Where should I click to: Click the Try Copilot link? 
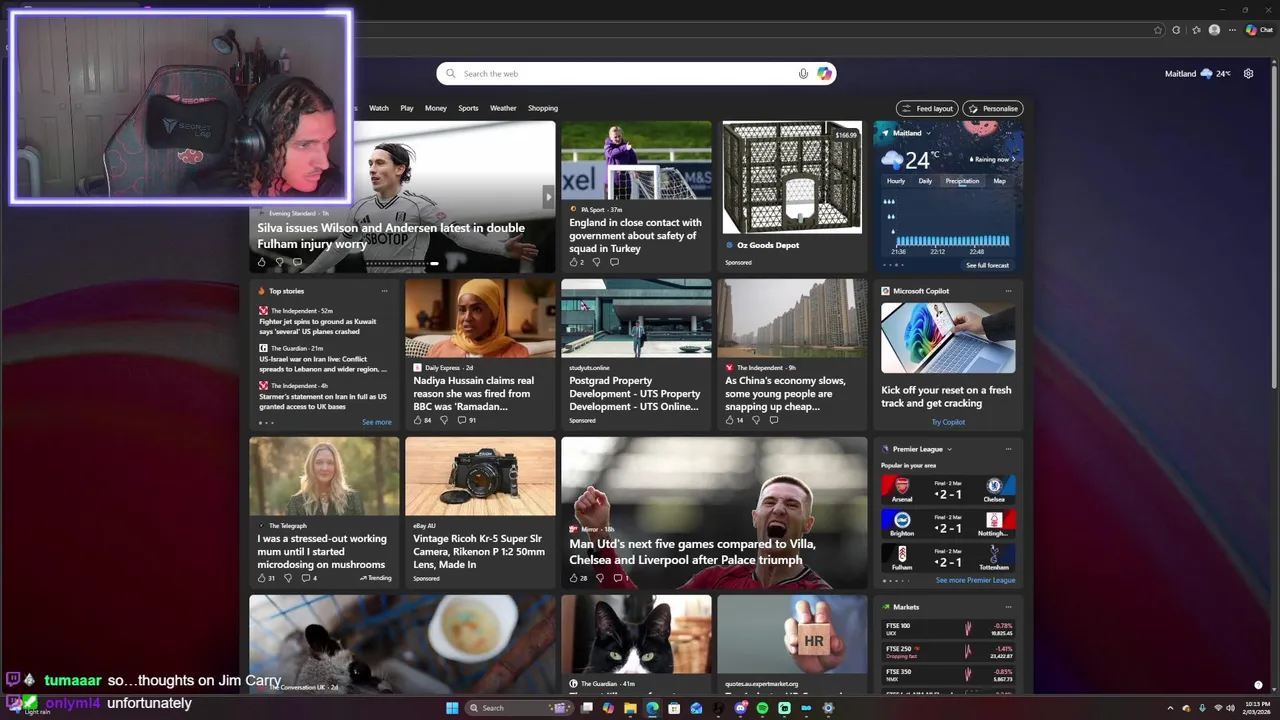(948, 422)
